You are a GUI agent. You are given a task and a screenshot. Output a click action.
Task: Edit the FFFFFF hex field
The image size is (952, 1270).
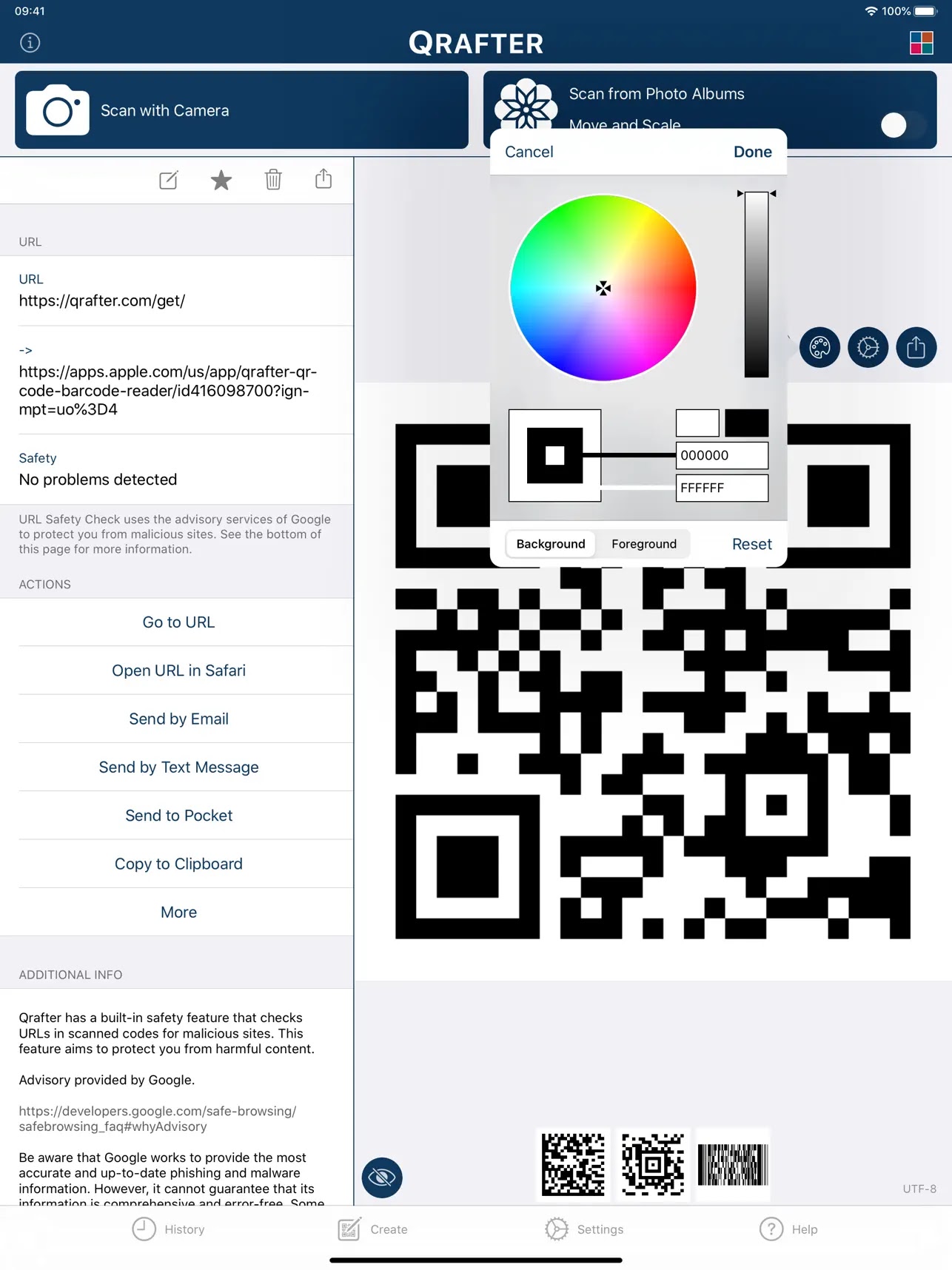[722, 488]
